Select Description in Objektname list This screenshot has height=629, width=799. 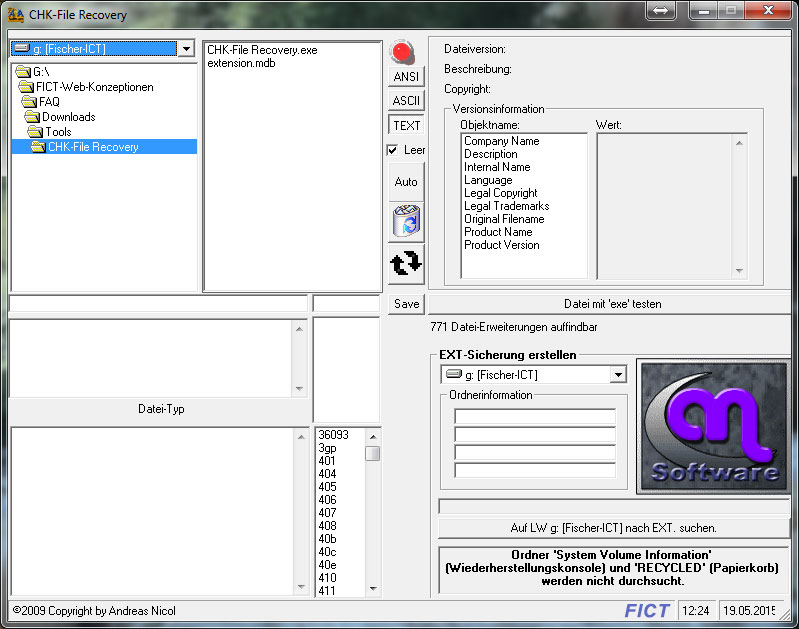pyautogui.click(x=490, y=154)
